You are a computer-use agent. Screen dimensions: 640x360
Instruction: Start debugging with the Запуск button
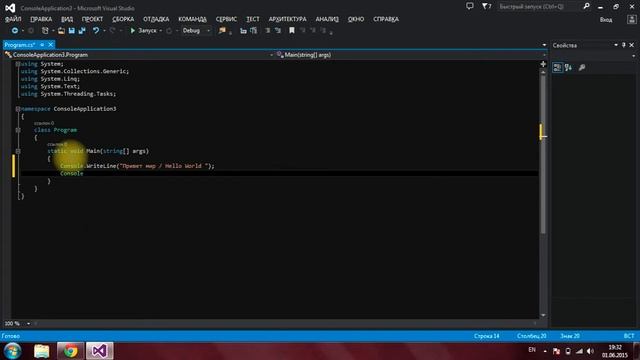(x=143, y=31)
